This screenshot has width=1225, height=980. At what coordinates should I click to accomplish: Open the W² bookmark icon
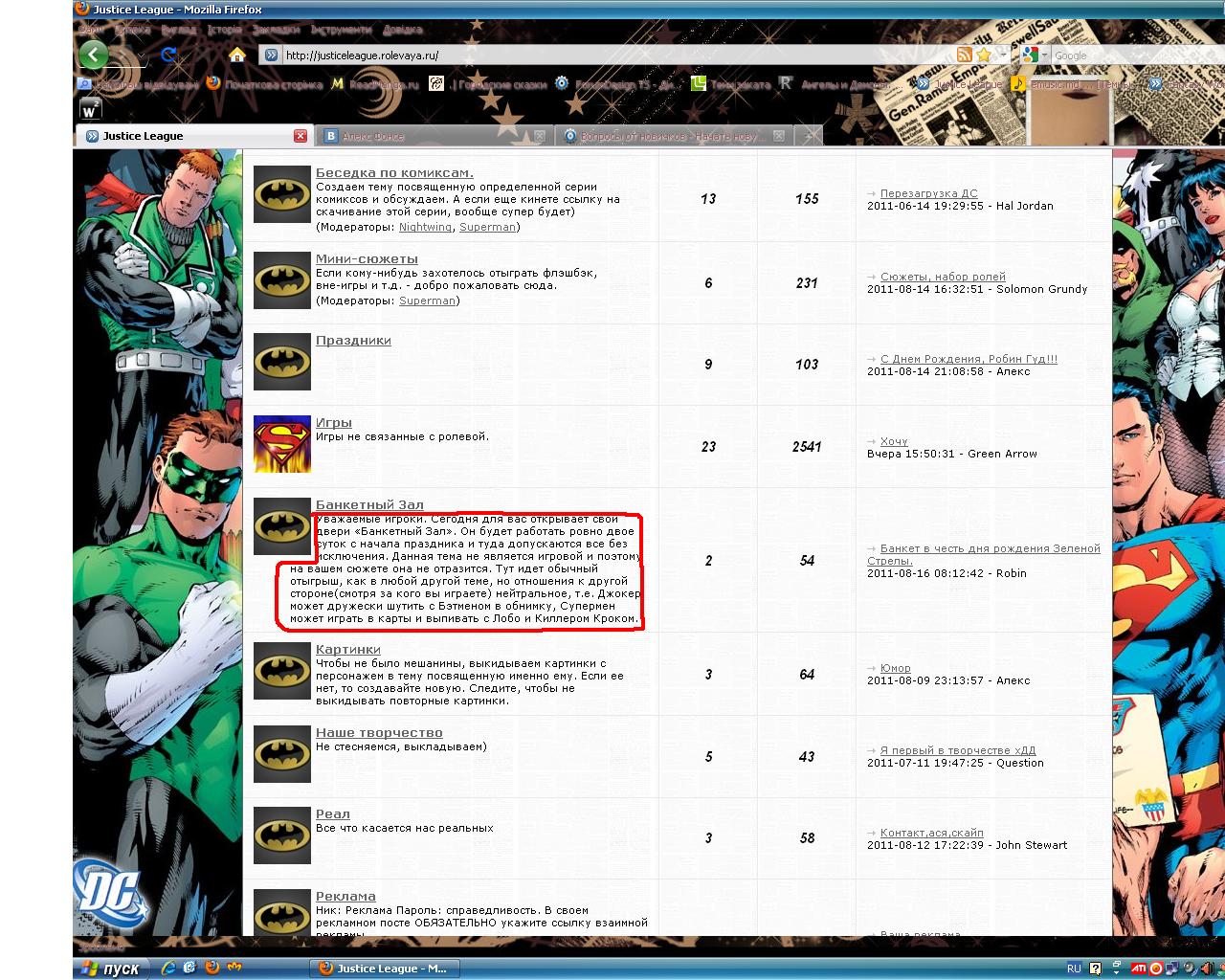pos(90,108)
